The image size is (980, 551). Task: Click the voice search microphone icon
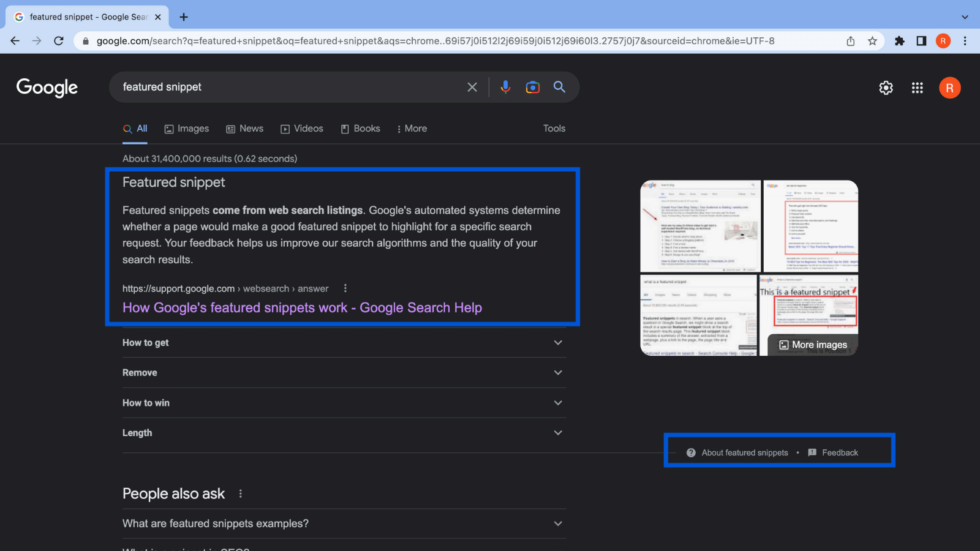click(505, 87)
